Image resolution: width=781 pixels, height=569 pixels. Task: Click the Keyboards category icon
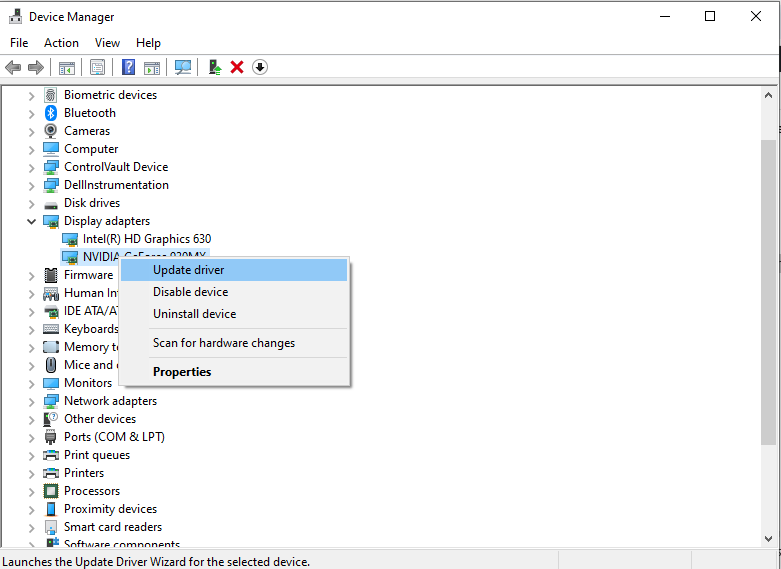[51, 329]
